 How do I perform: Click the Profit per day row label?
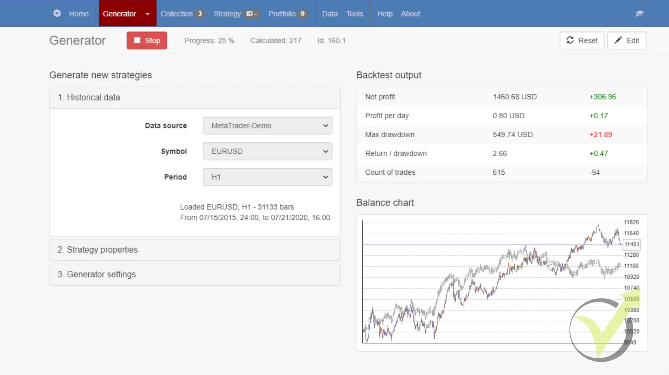pyautogui.click(x=387, y=116)
